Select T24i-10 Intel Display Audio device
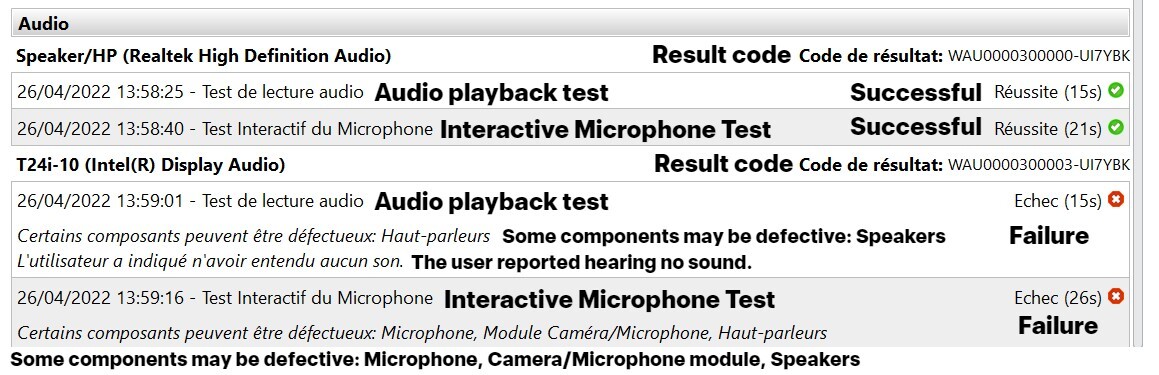Image resolution: width=1159 pixels, height=375 pixels. click(151, 164)
